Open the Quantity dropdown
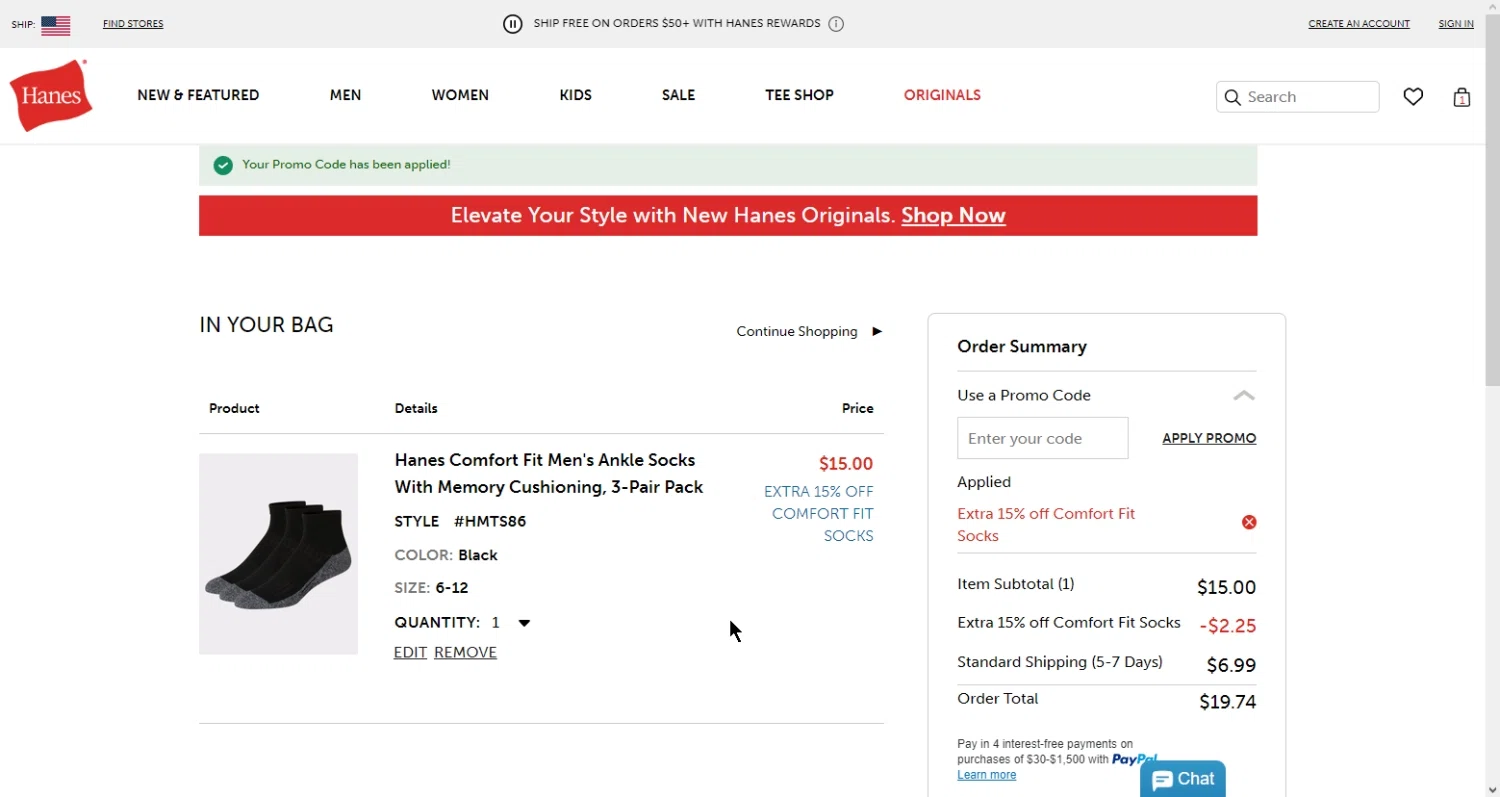The image size is (1500, 797). click(x=524, y=623)
